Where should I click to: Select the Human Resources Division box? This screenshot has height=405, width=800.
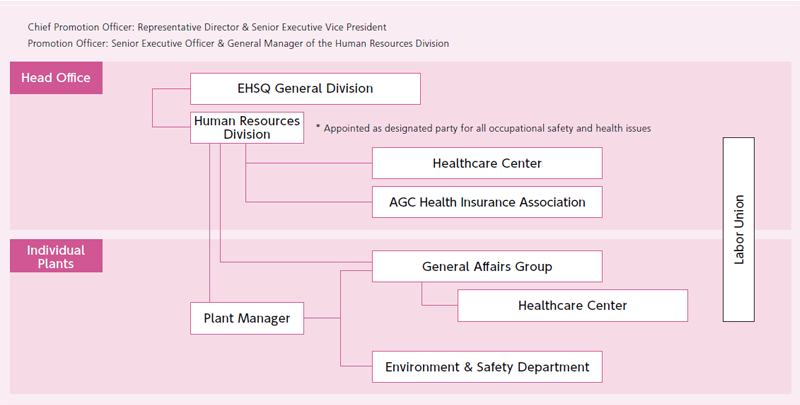[x=247, y=127]
